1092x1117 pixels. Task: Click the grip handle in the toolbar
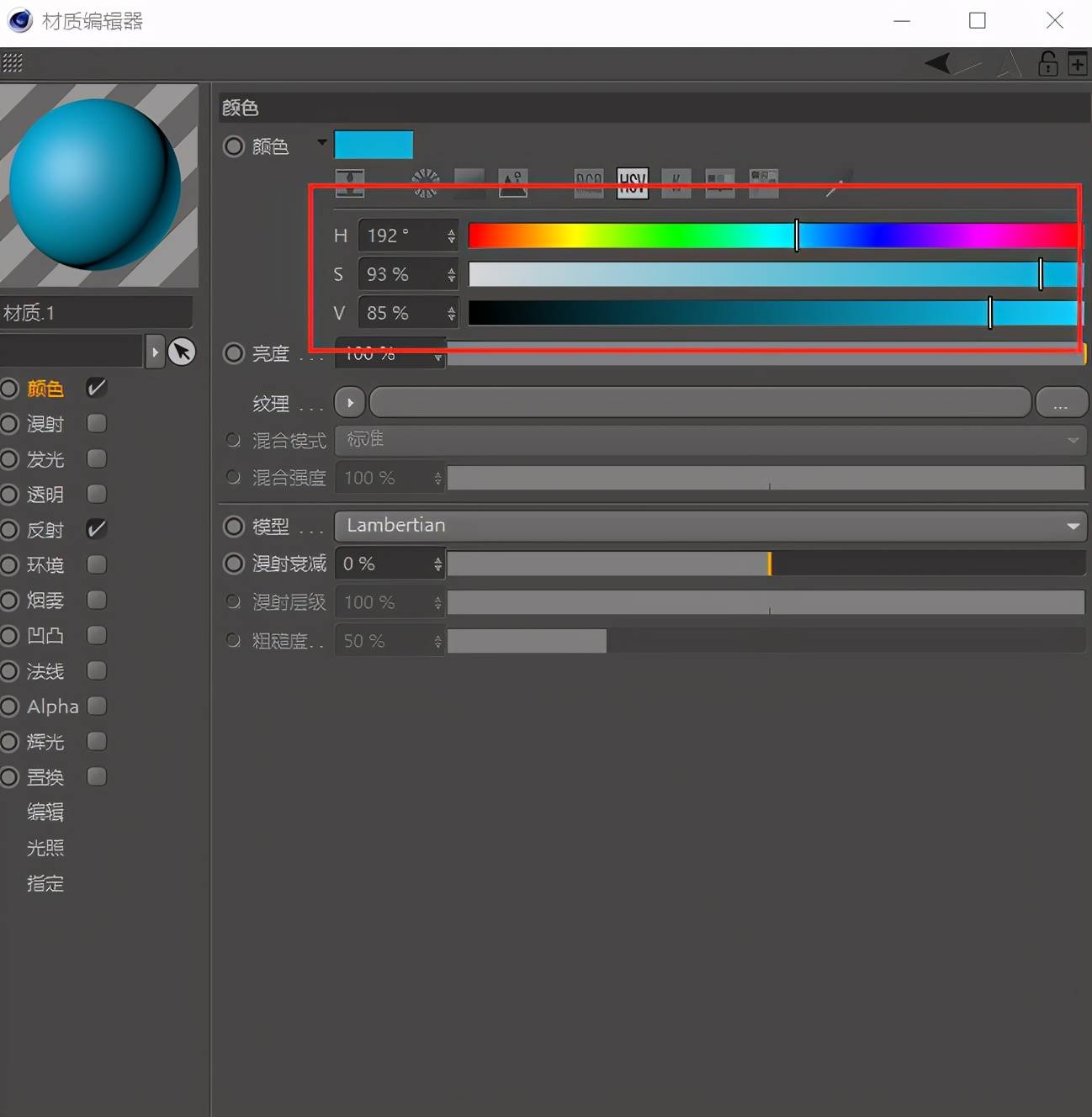coord(12,63)
